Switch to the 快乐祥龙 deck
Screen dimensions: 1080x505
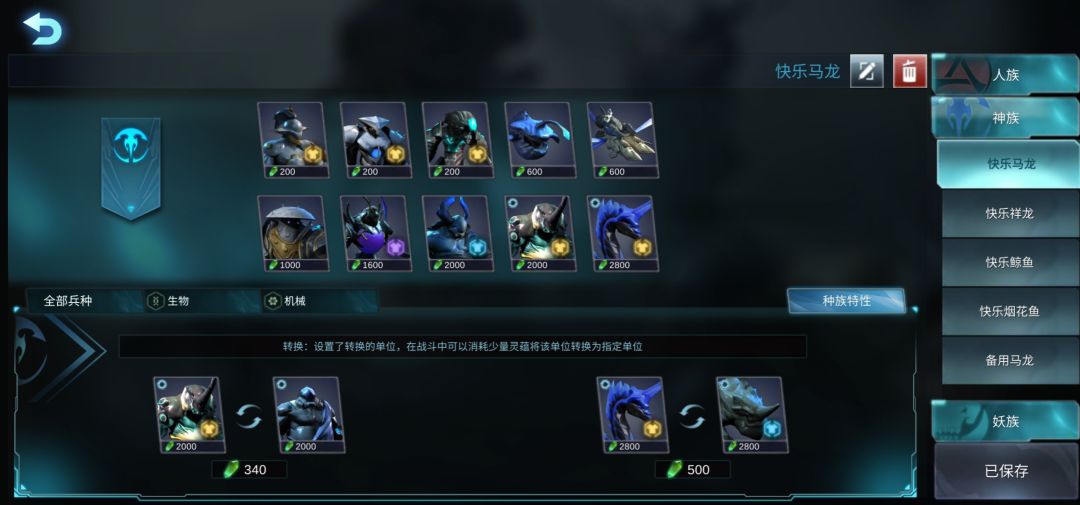(x=1010, y=214)
